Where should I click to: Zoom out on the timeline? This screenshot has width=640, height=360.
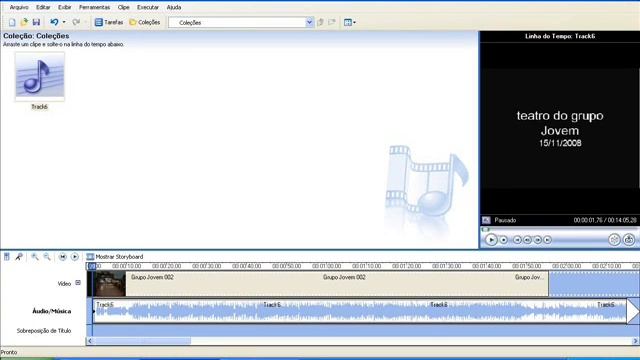click(47, 257)
